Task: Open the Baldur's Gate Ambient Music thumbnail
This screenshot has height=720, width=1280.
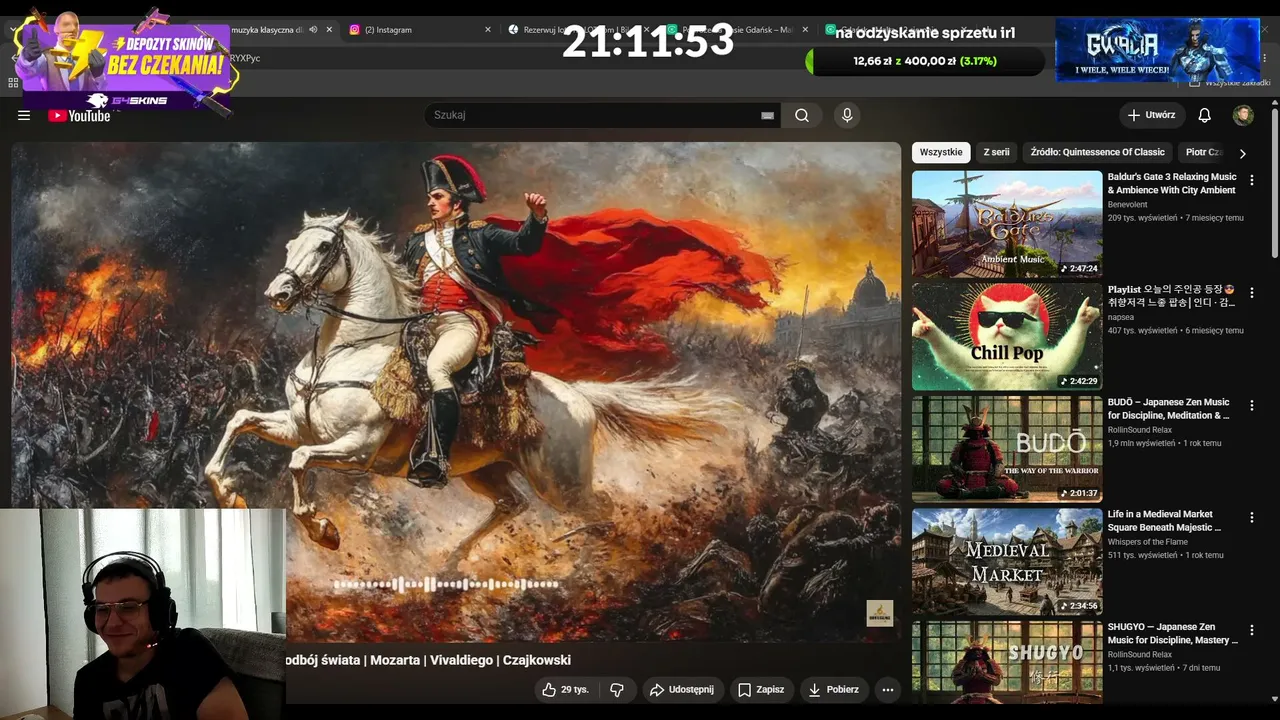Action: (x=1007, y=224)
